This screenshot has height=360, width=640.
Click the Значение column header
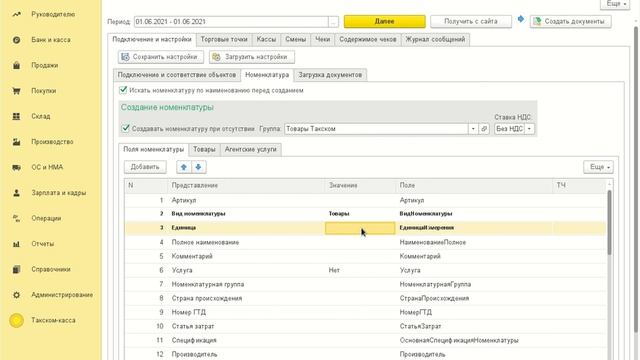coord(360,185)
